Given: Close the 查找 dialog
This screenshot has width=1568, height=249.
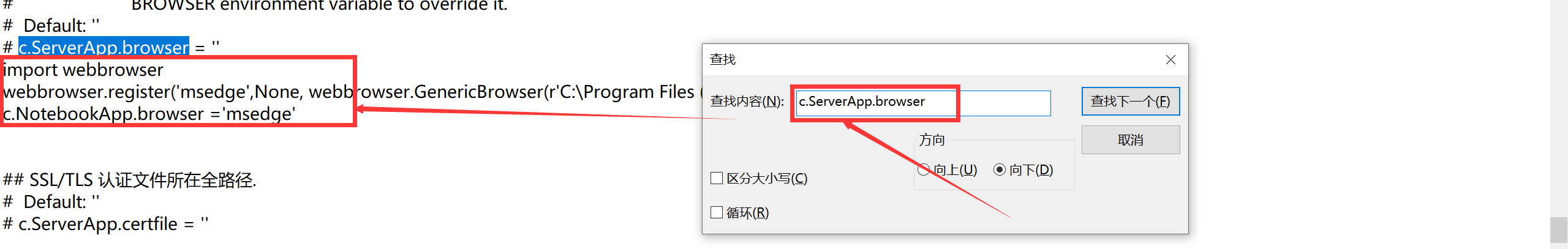Looking at the screenshot, I should (1170, 59).
